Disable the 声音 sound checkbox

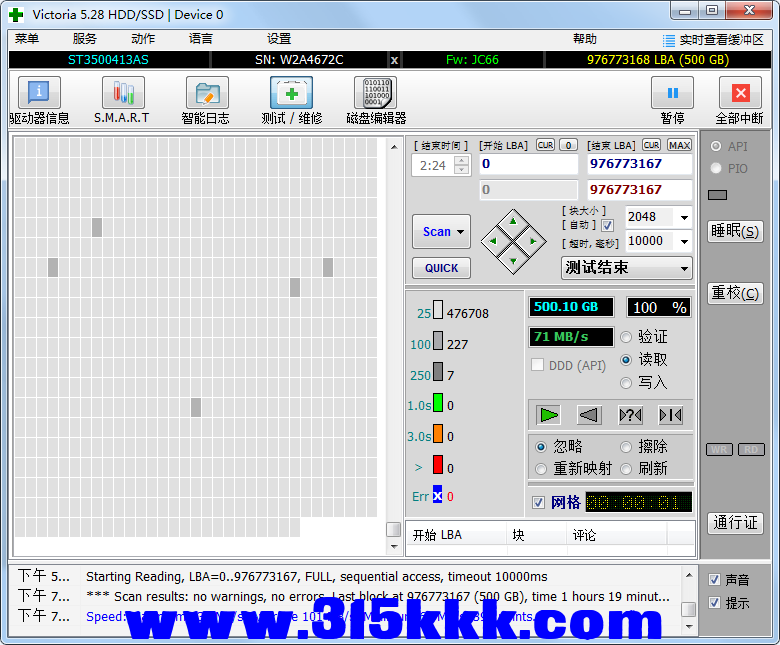pos(714,579)
